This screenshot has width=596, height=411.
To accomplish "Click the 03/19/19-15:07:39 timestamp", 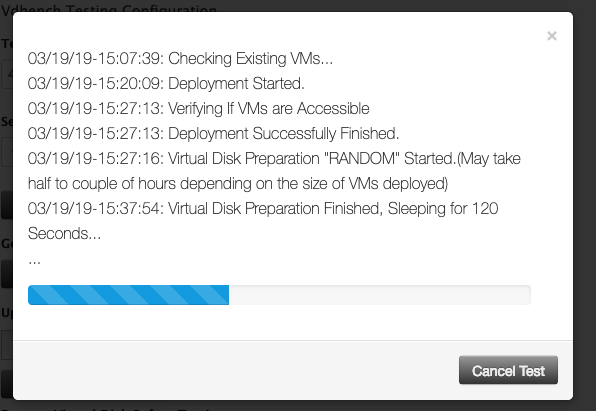I will click(x=95, y=59).
